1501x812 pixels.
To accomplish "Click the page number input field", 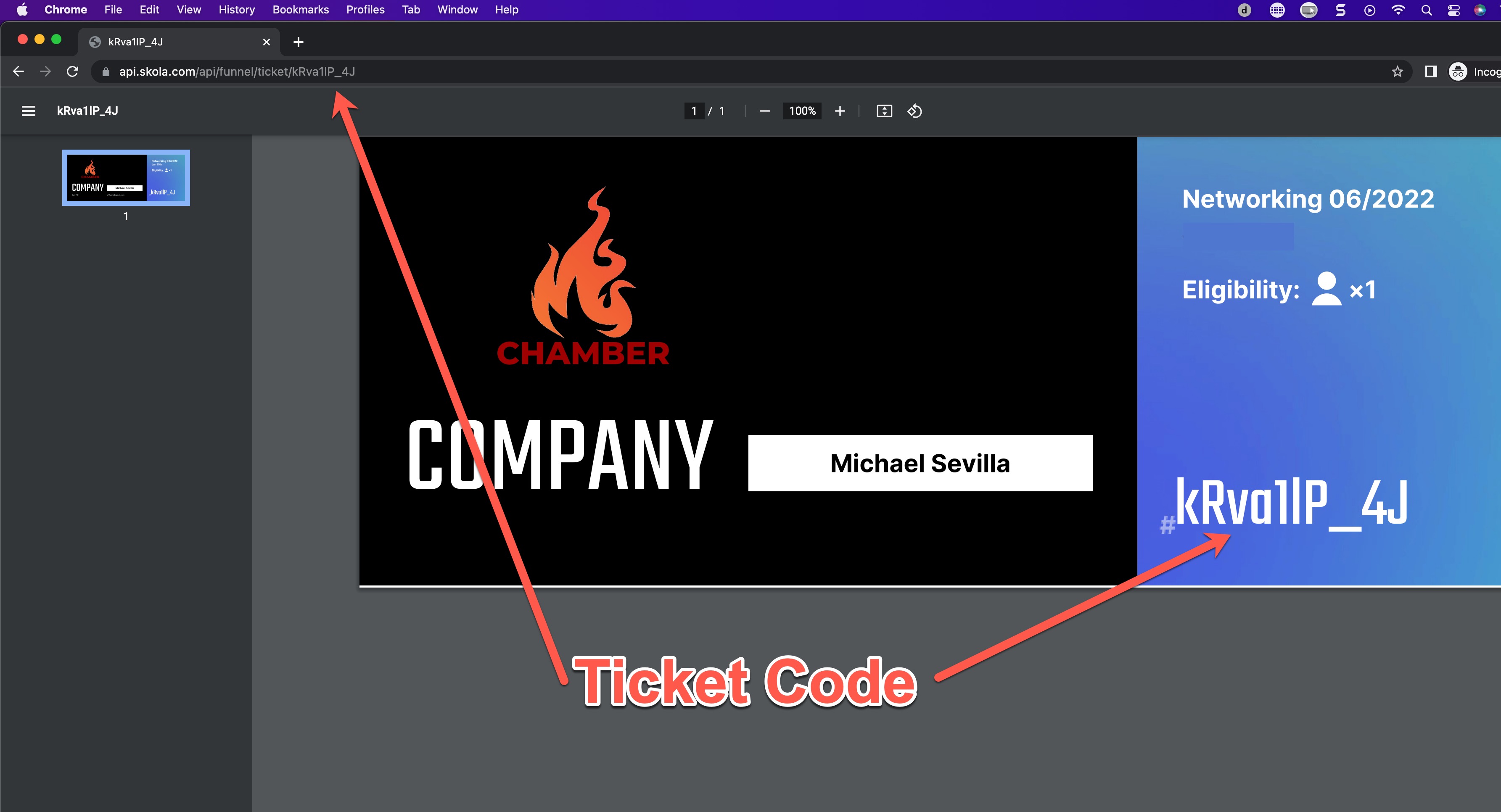I will (x=693, y=111).
